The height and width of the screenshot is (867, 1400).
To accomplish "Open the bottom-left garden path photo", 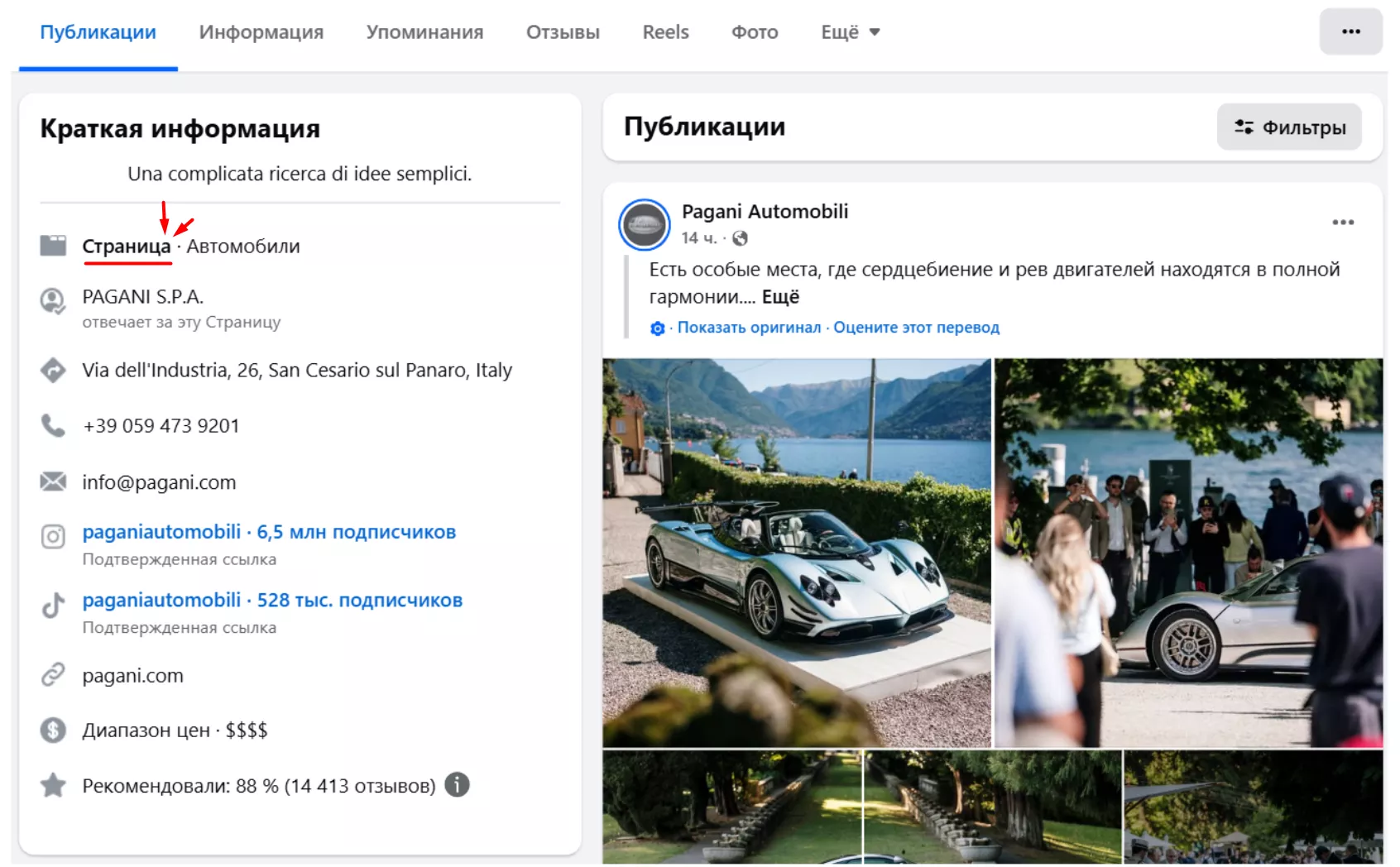I will click(x=732, y=807).
